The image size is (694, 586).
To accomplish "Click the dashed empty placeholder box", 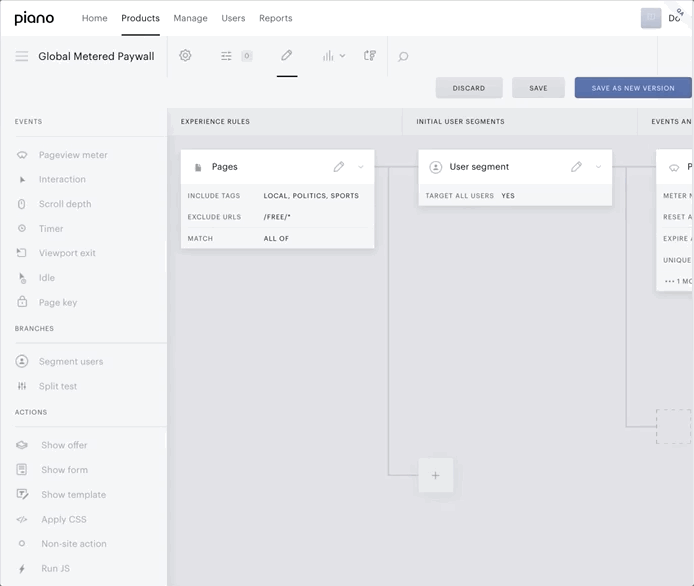I will pos(673,426).
